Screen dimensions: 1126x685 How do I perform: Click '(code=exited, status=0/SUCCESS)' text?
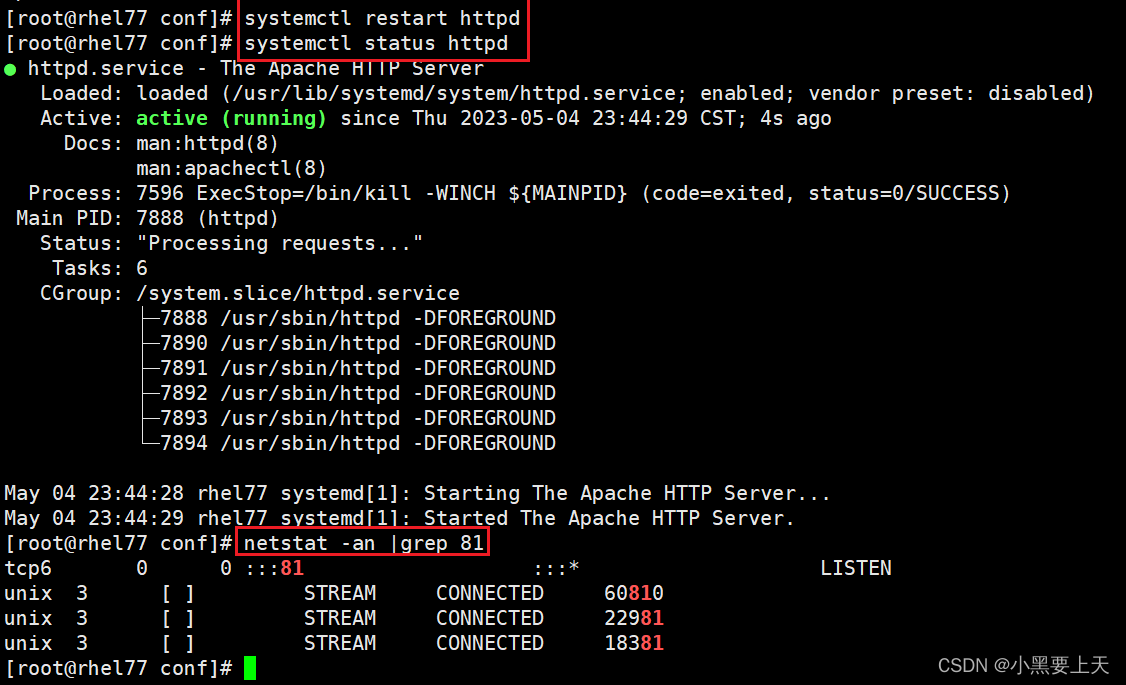pyautogui.click(x=826, y=193)
